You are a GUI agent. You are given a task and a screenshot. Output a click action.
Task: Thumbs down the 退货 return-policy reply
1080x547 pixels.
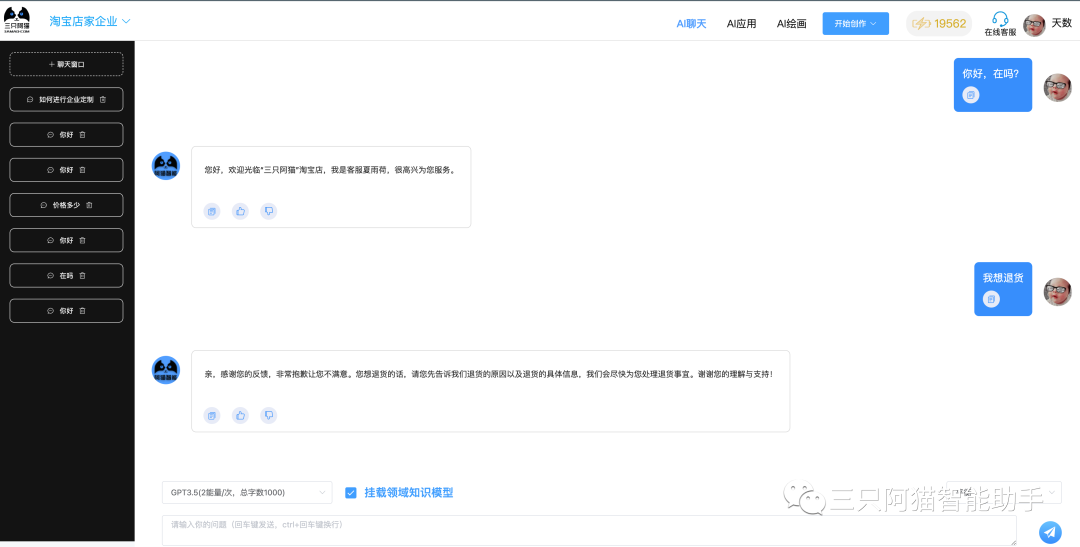269,415
